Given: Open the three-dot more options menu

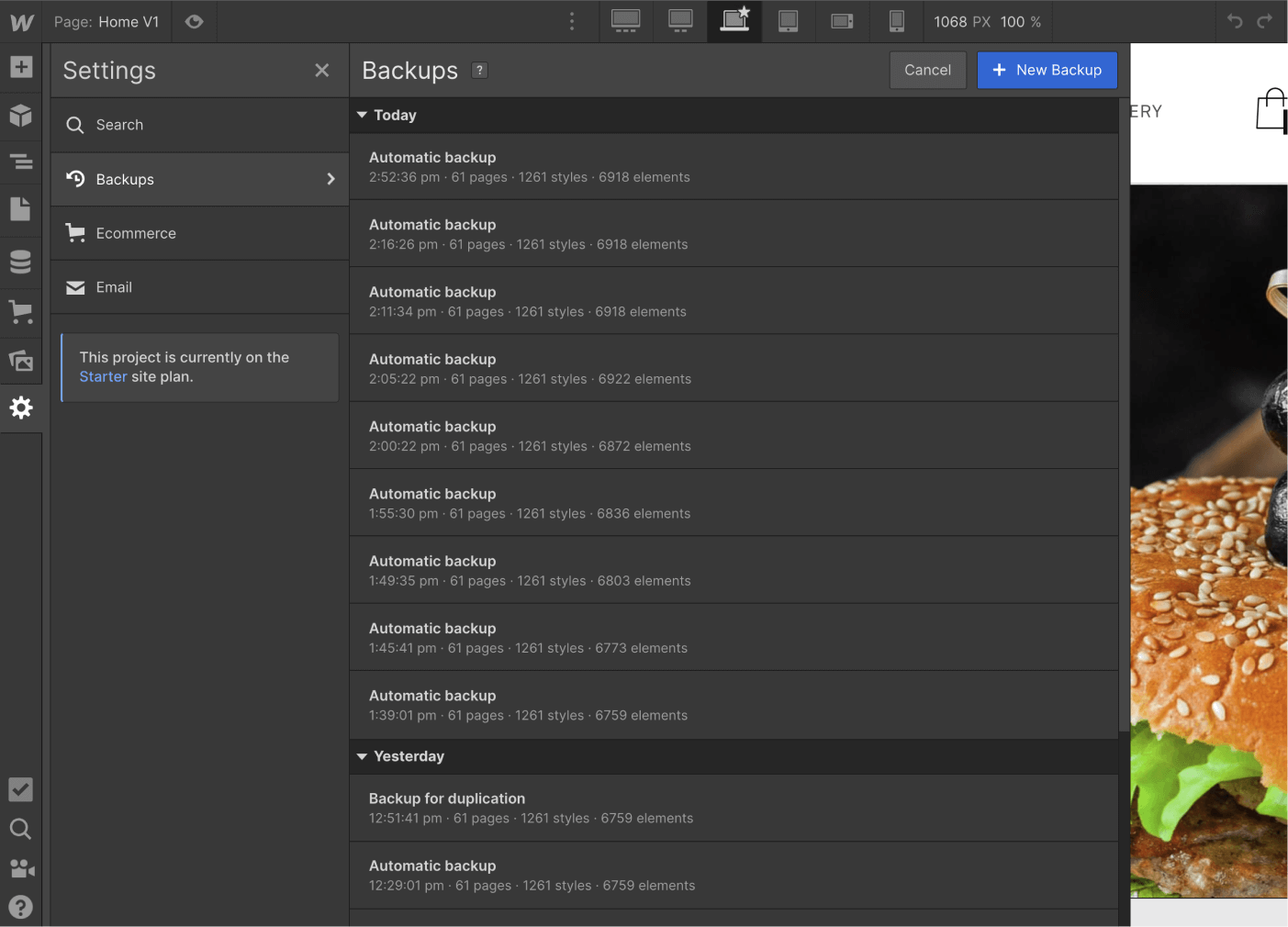Looking at the screenshot, I should pyautogui.click(x=572, y=21).
